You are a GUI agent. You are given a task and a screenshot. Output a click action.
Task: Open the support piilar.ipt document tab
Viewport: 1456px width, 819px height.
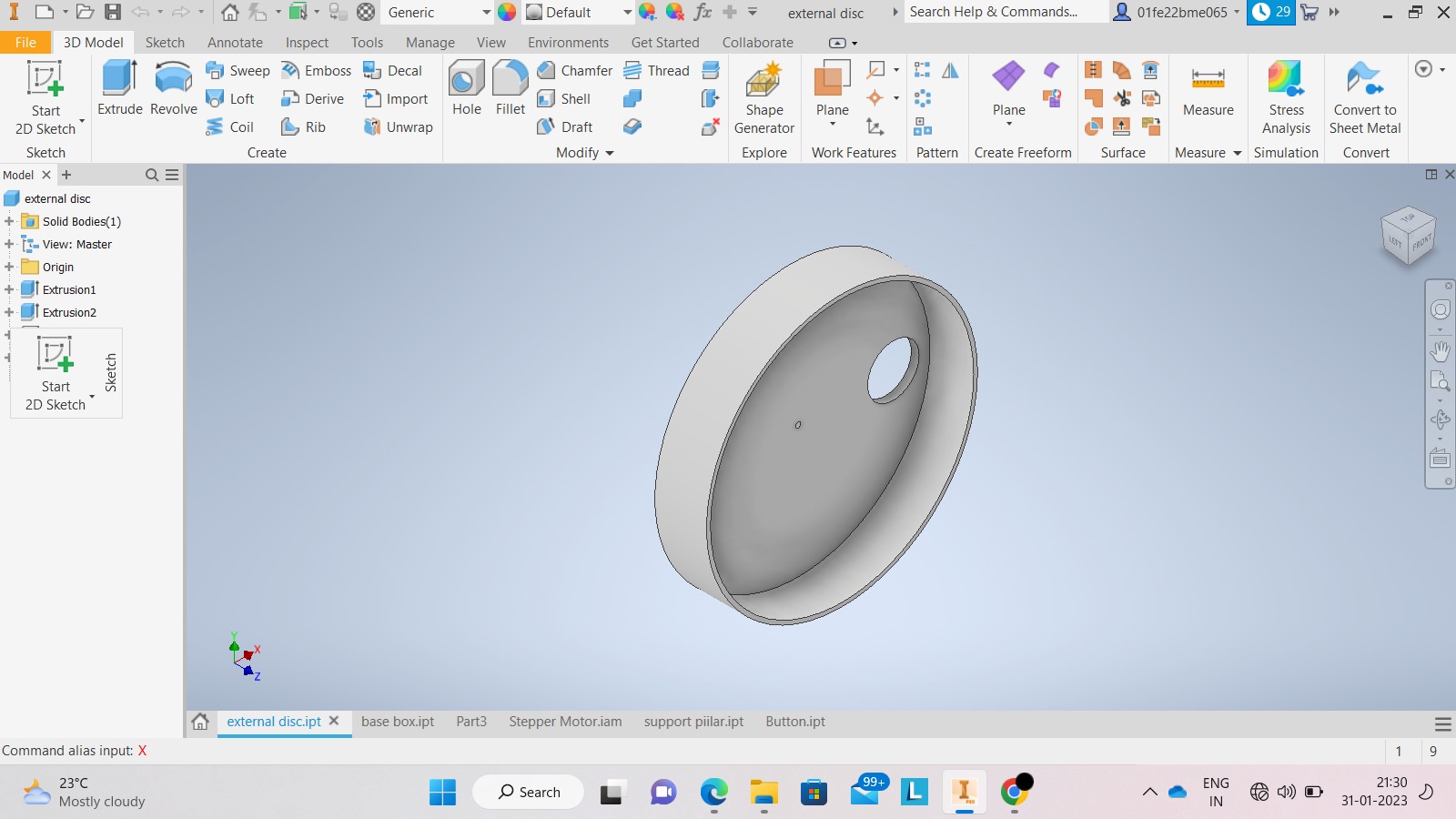(x=693, y=721)
